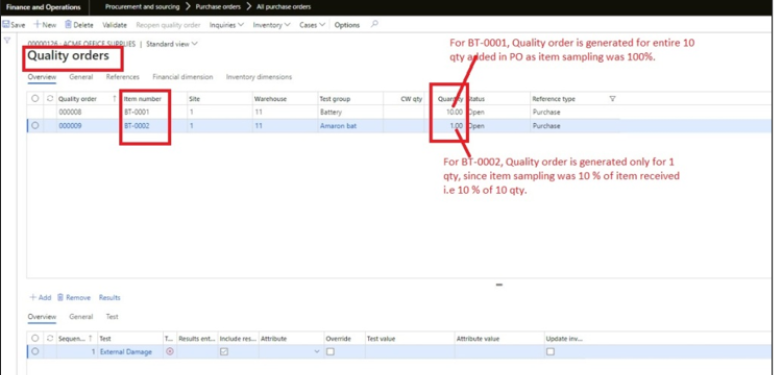Click the Delete trash button
This screenshot has width=774, height=375.
click(79, 25)
